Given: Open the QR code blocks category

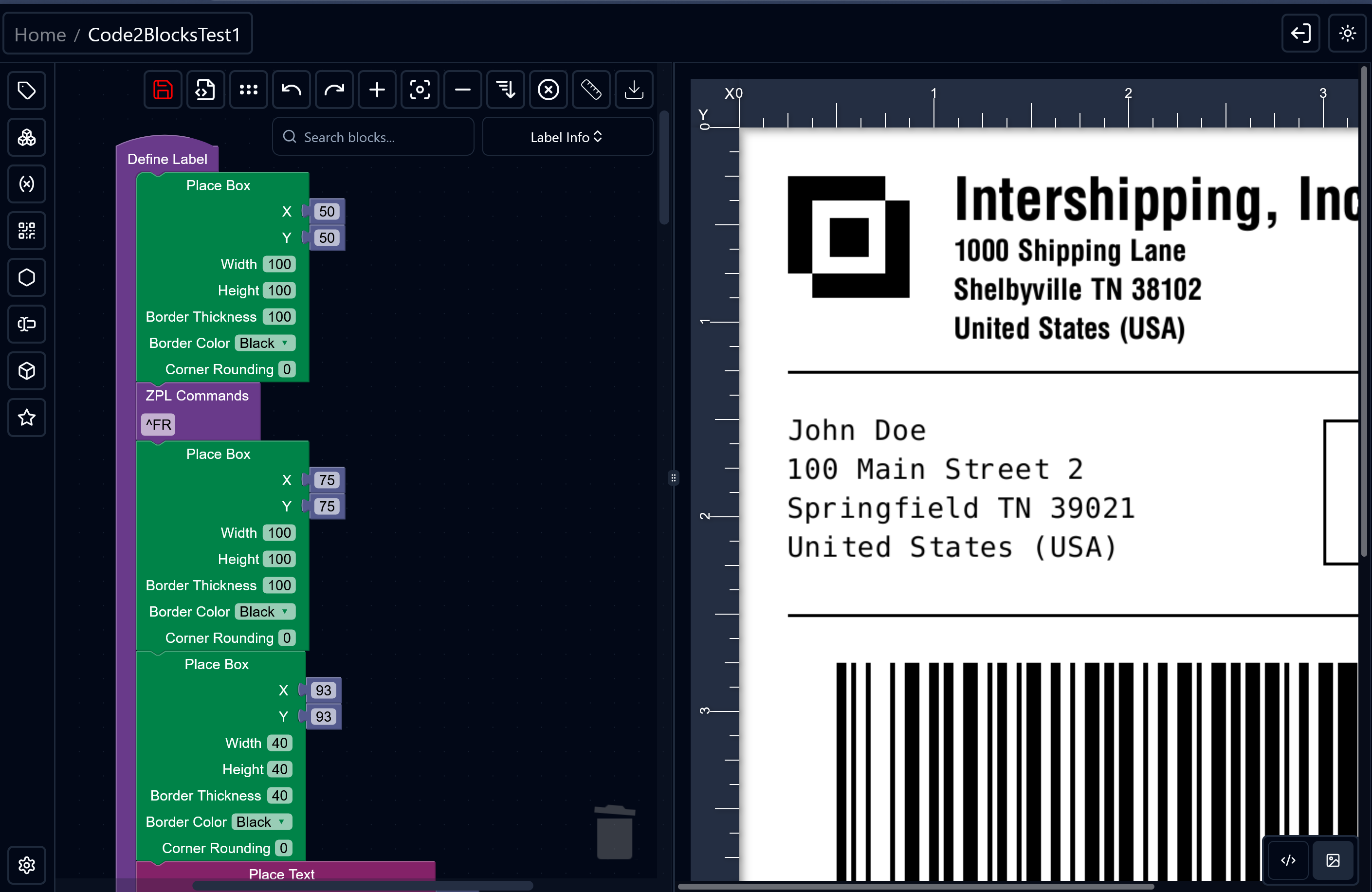Looking at the screenshot, I should [x=26, y=231].
